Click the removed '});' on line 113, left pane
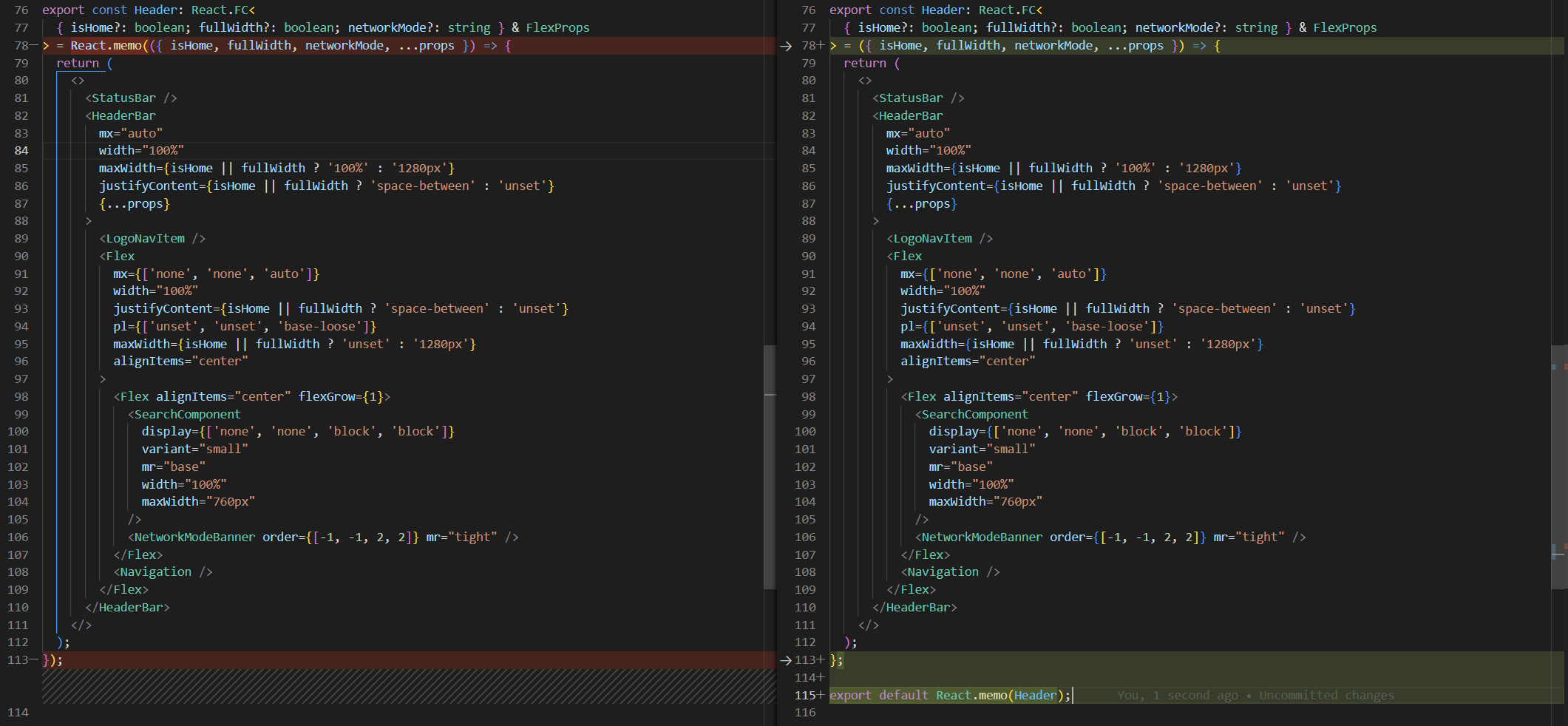 52,660
